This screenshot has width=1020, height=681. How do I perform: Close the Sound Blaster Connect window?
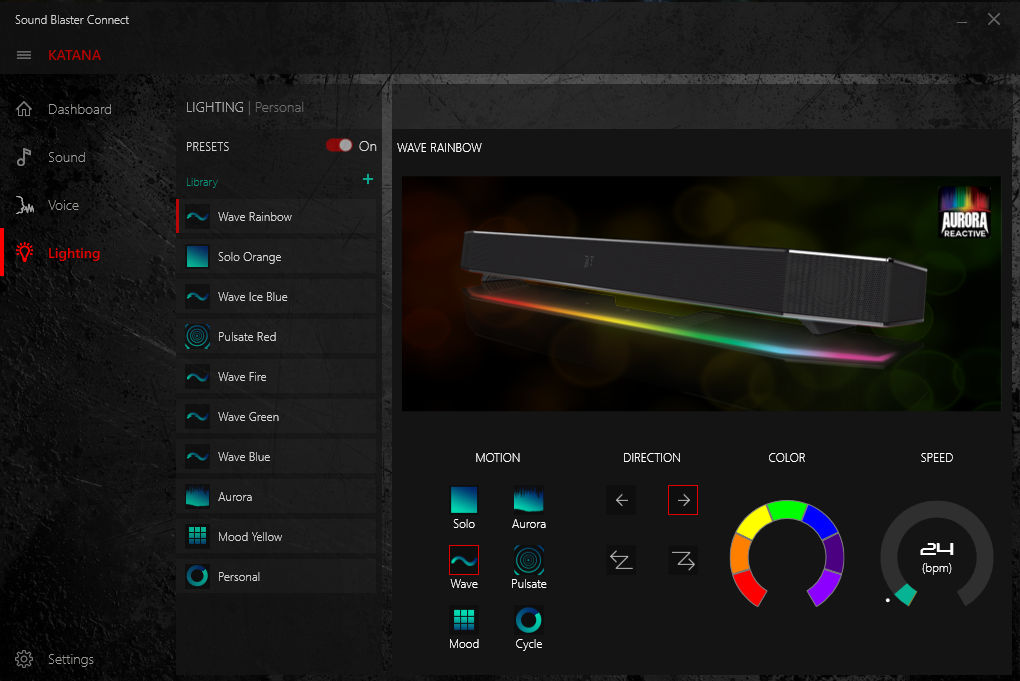tap(993, 20)
